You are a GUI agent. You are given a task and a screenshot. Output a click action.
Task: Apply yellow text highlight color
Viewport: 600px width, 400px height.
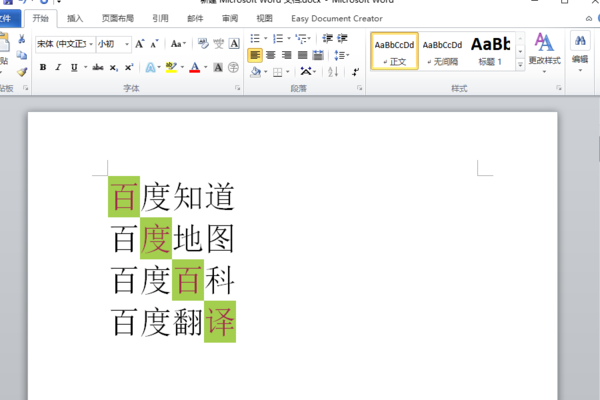pyautogui.click(x=171, y=68)
